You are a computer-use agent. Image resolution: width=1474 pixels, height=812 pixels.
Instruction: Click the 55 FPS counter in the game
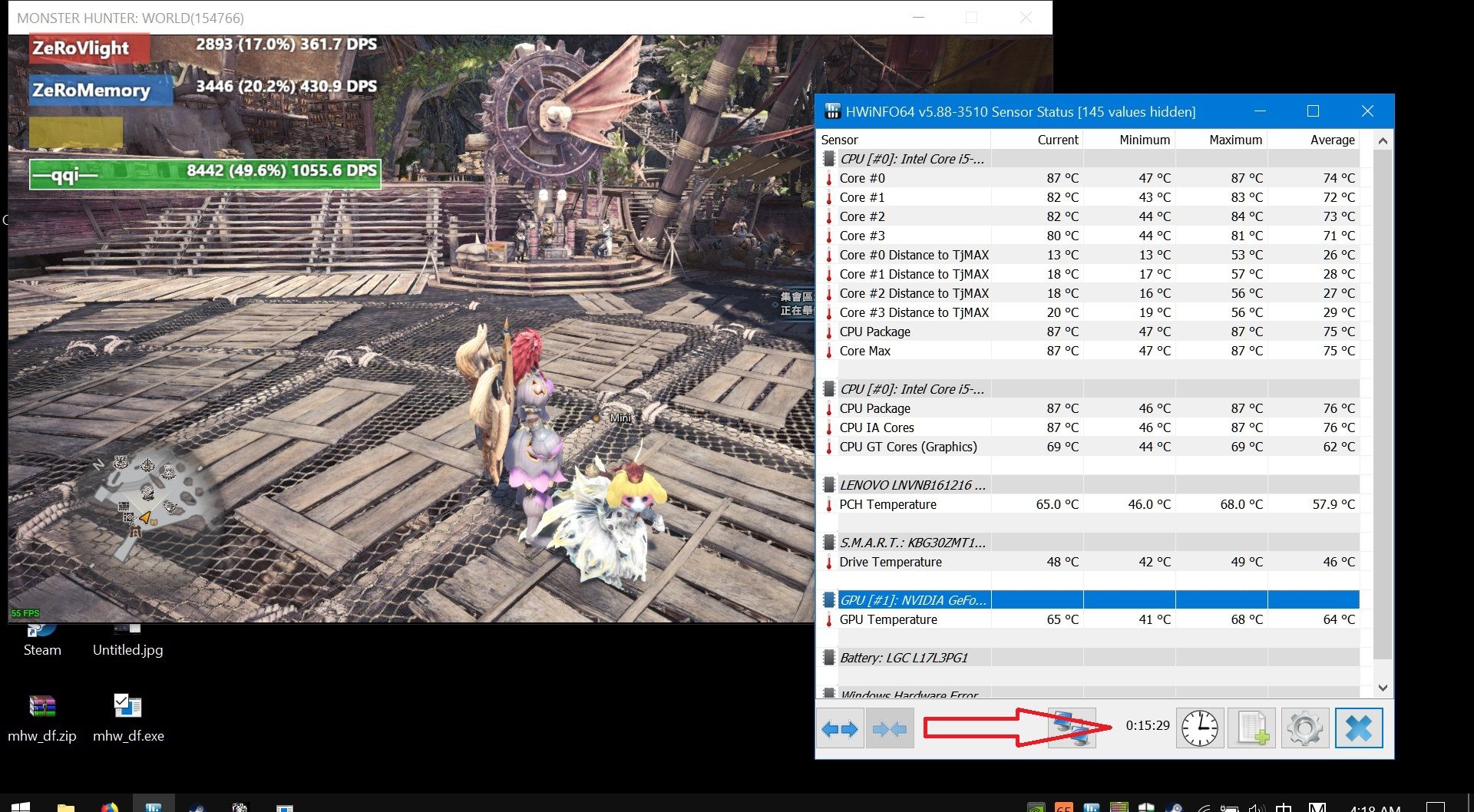pyautogui.click(x=25, y=613)
